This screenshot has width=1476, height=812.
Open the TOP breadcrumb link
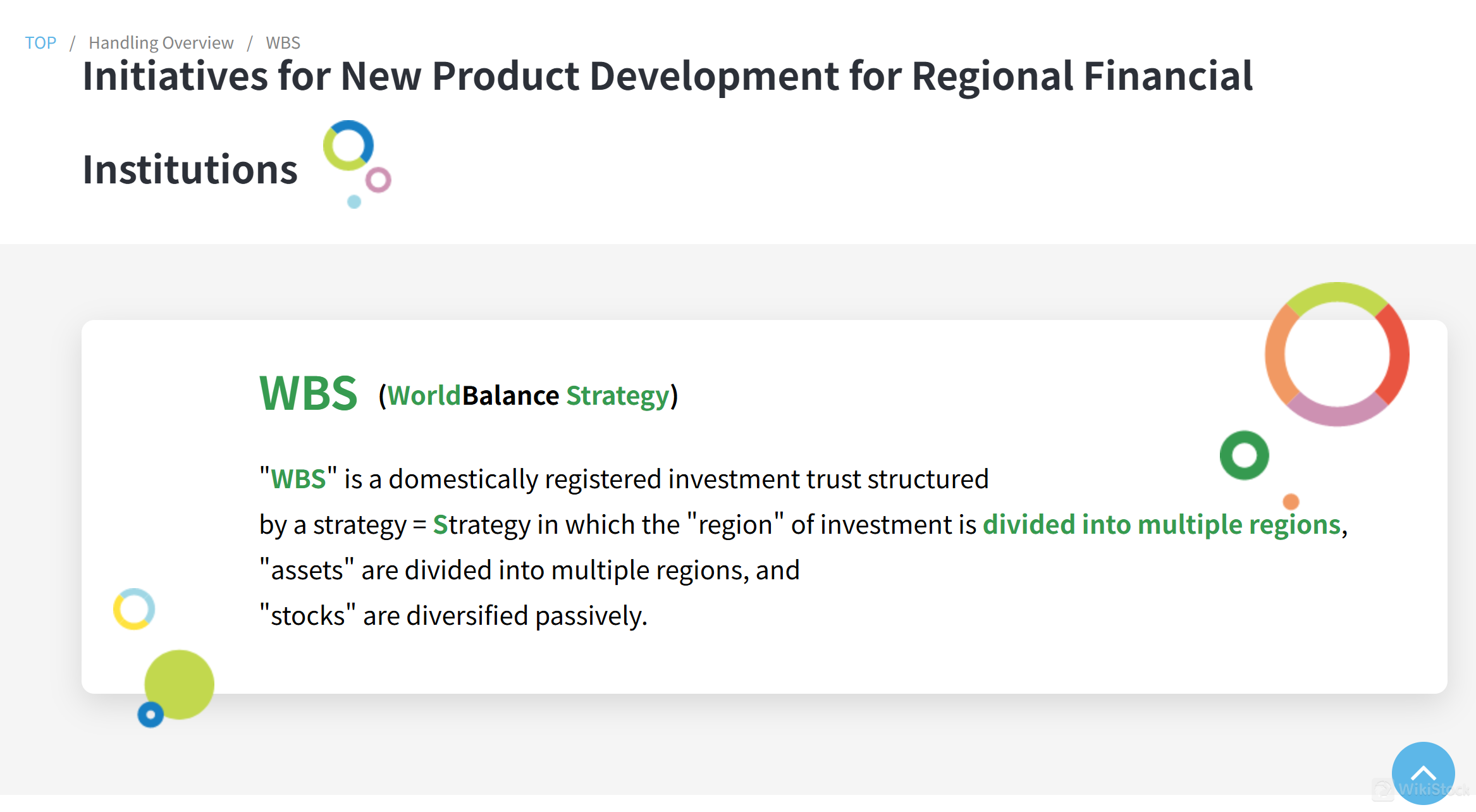pyautogui.click(x=40, y=42)
